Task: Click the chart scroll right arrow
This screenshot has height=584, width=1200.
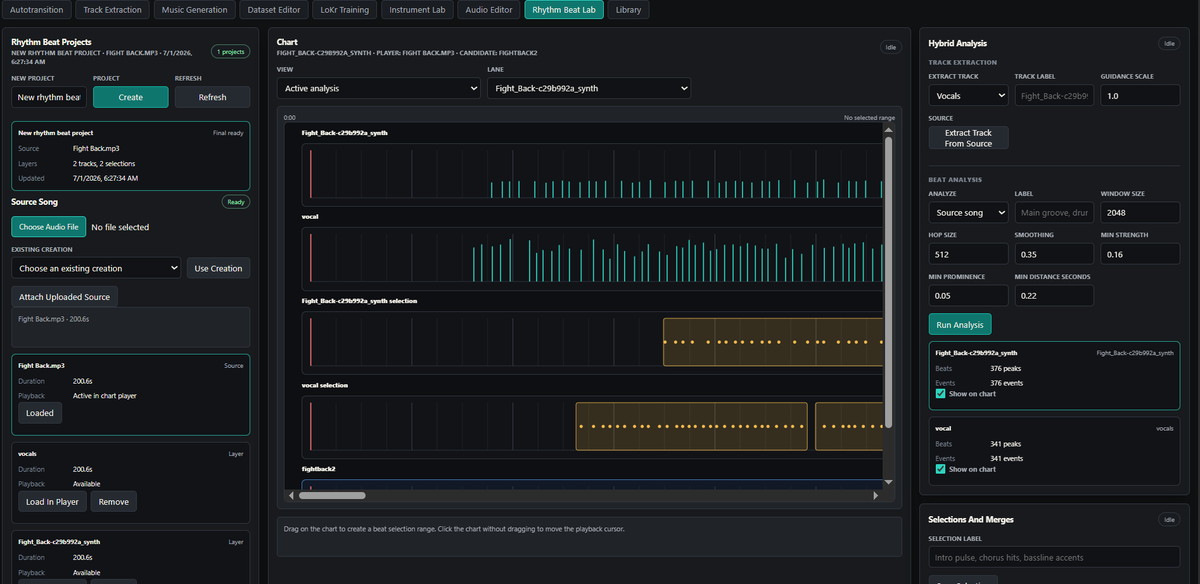Action: coord(876,495)
